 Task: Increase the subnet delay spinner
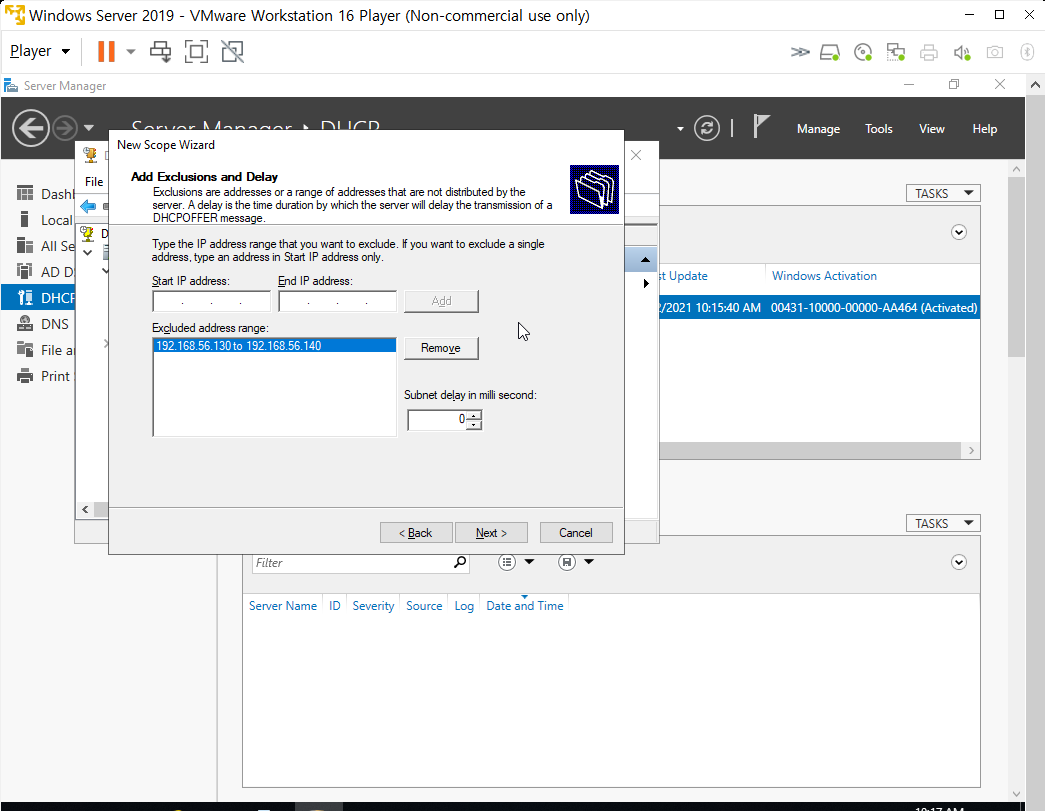coord(474,415)
